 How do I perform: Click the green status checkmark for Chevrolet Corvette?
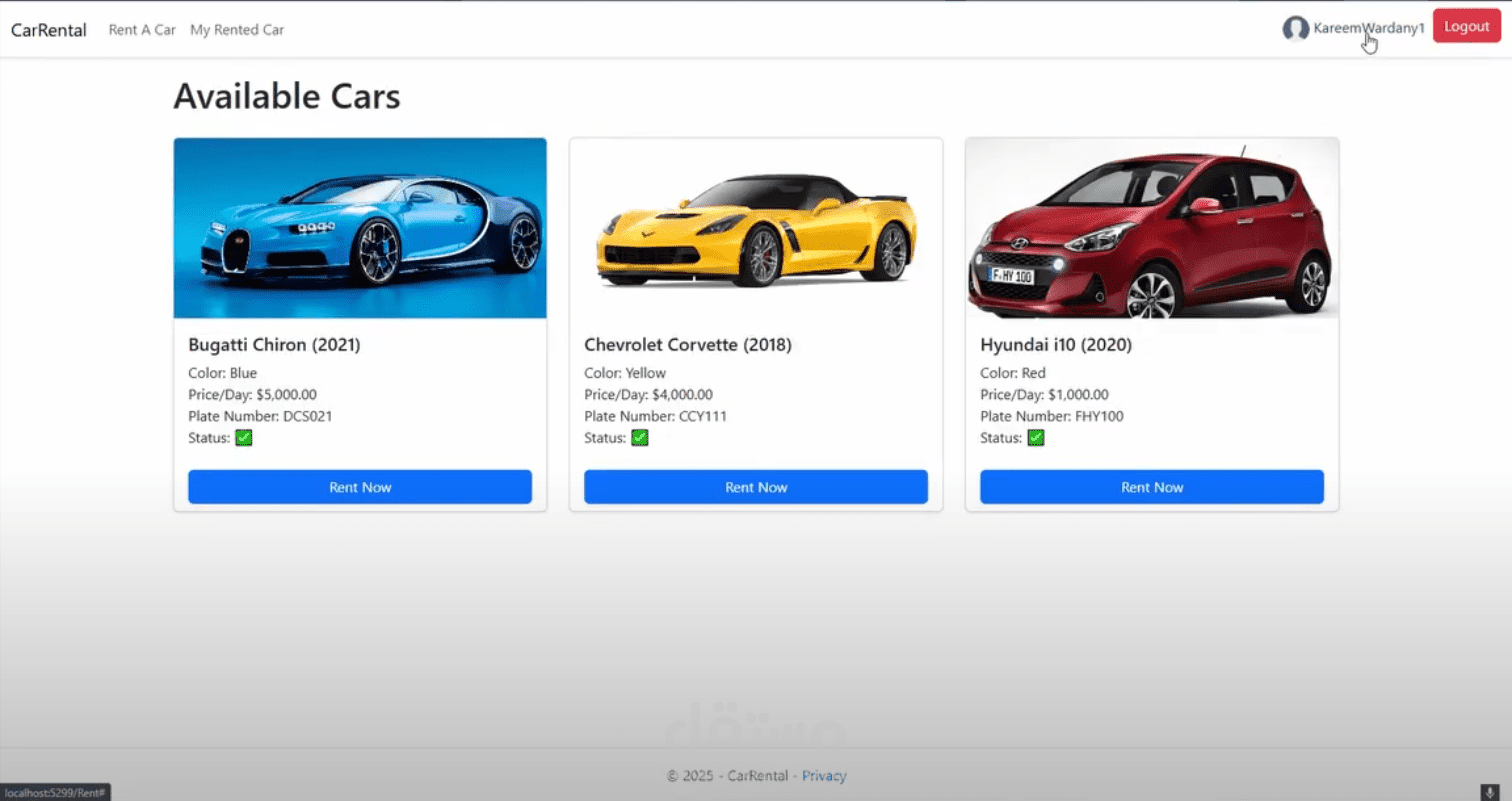click(640, 438)
